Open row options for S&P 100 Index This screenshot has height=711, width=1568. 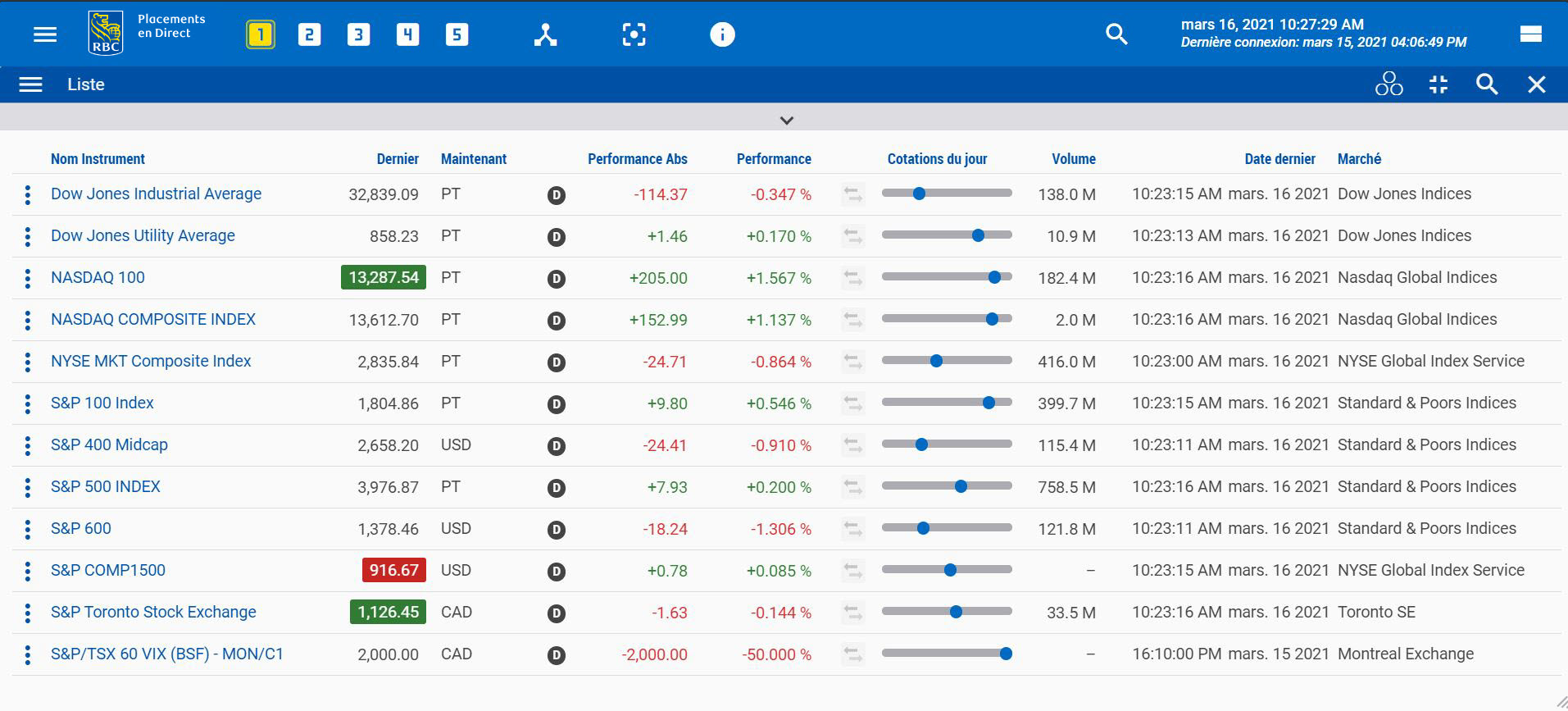pos(28,403)
